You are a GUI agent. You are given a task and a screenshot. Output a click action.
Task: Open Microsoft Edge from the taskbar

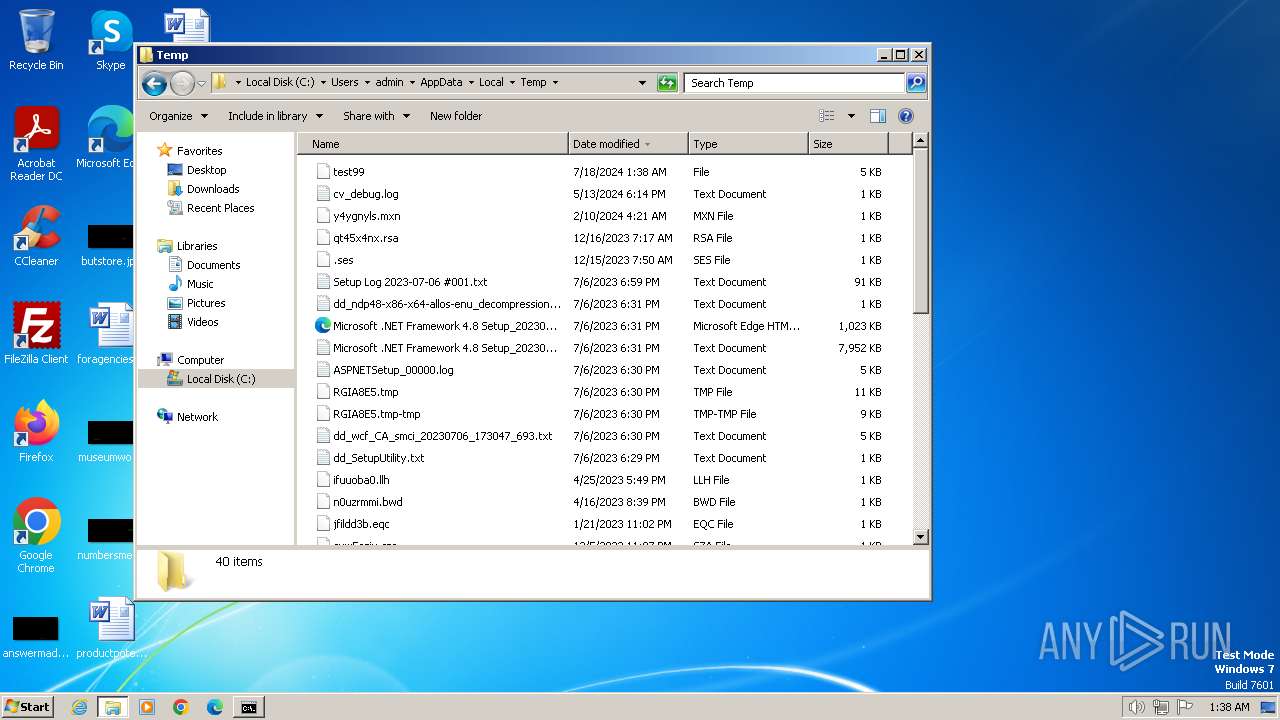214,707
